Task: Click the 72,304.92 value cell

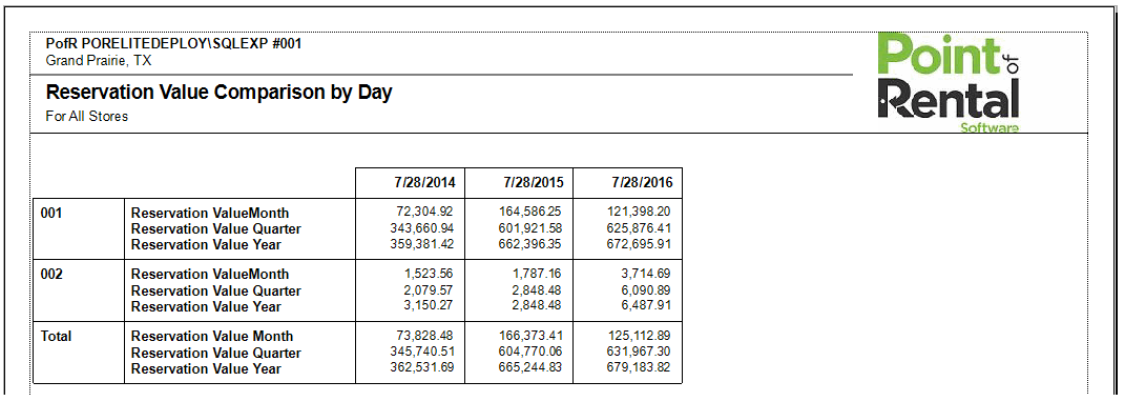Action: pyautogui.click(x=425, y=213)
